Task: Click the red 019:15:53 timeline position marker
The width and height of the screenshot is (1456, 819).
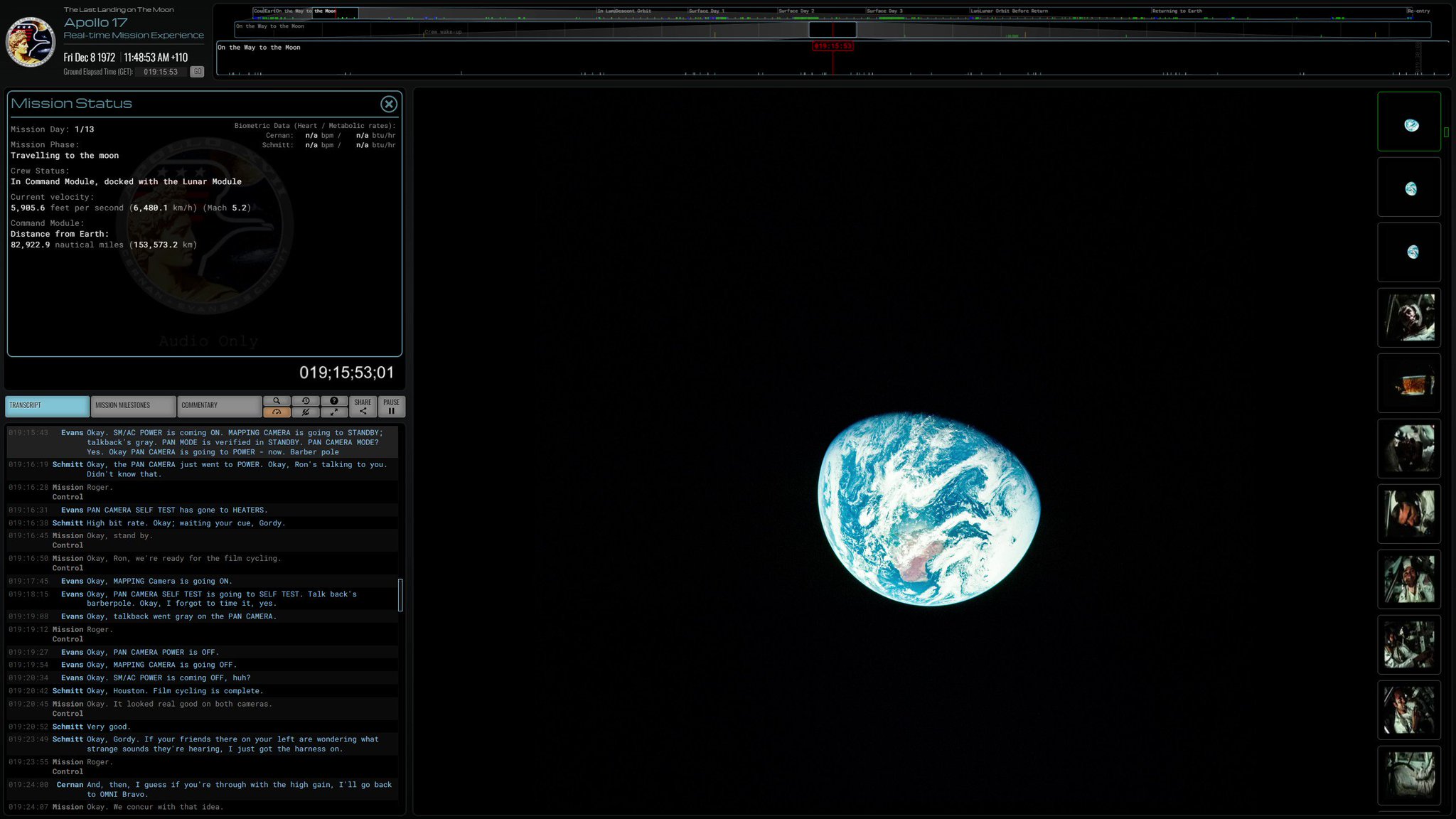Action: coord(833,46)
